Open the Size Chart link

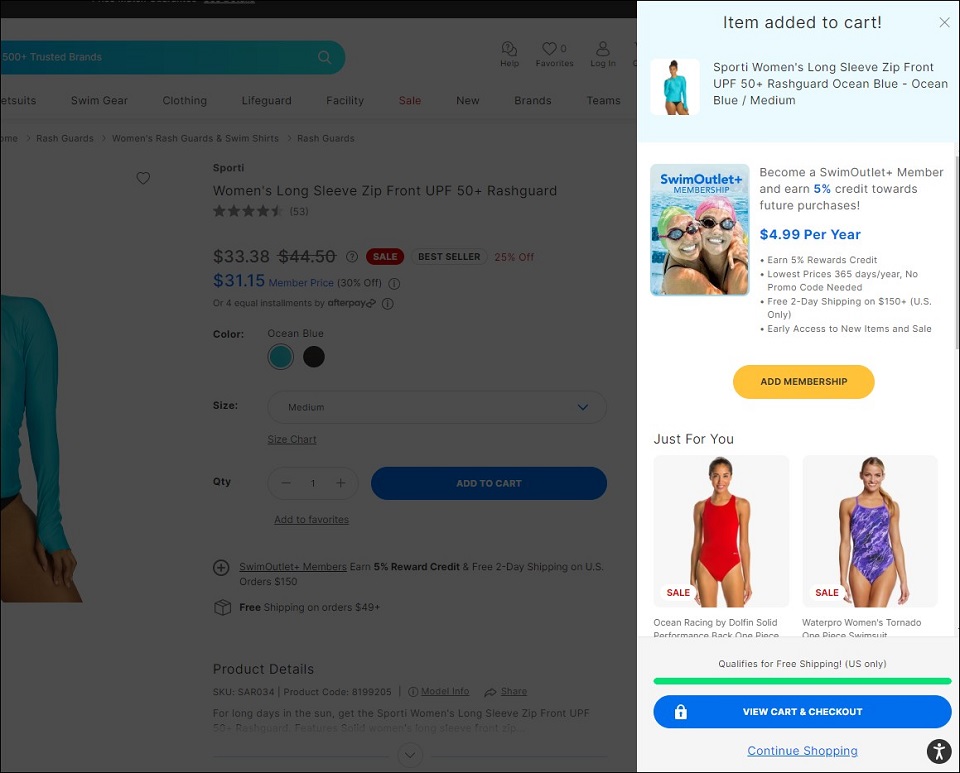[292, 439]
